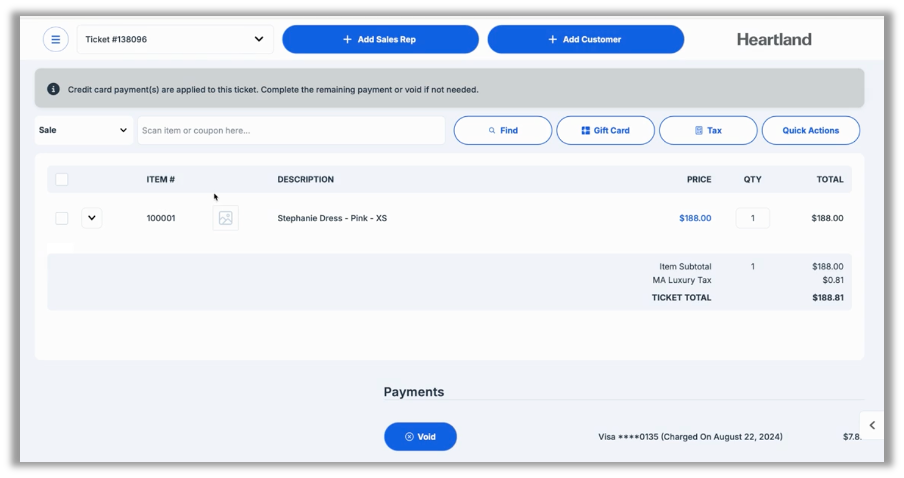The height and width of the screenshot is (478, 904).
Task: Open the Find item search
Action: (x=502, y=130)
